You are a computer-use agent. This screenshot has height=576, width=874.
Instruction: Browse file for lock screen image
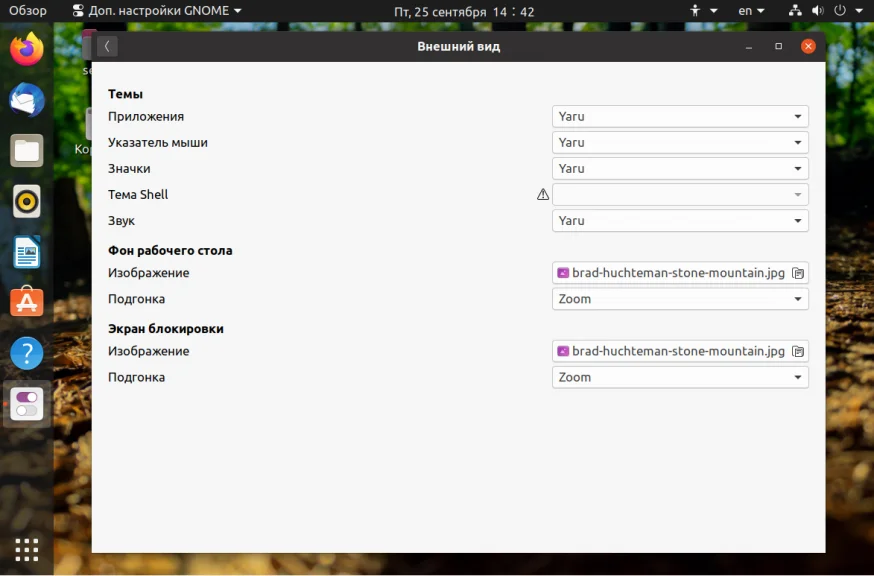pyautogui.click(x=798, y=351)
